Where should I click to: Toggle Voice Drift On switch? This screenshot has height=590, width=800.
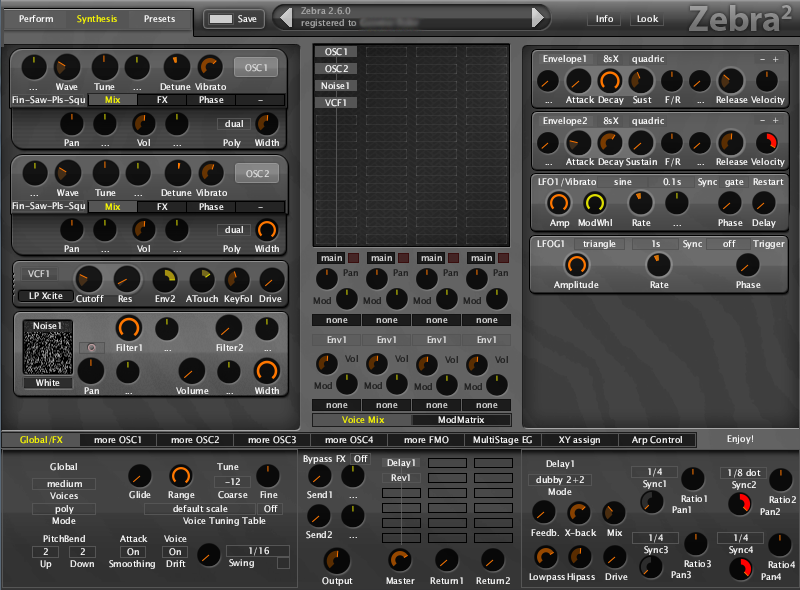(175, 552)
